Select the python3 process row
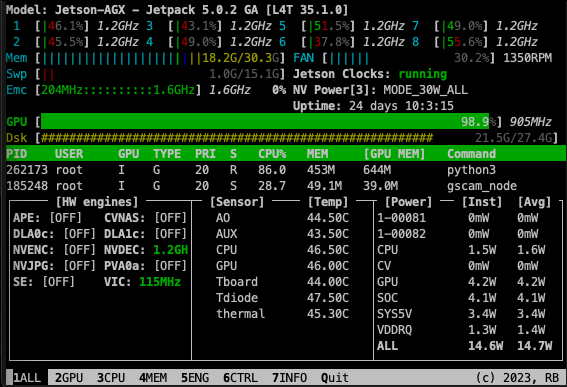The height and width of the screenshot is (387, 567). pyautogui.click(x=286, y=170)
